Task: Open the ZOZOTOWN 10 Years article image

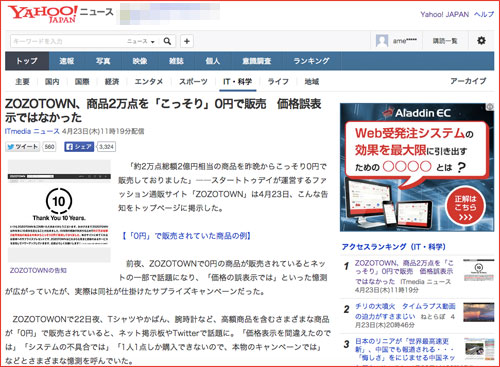Action: coord(59,211)
